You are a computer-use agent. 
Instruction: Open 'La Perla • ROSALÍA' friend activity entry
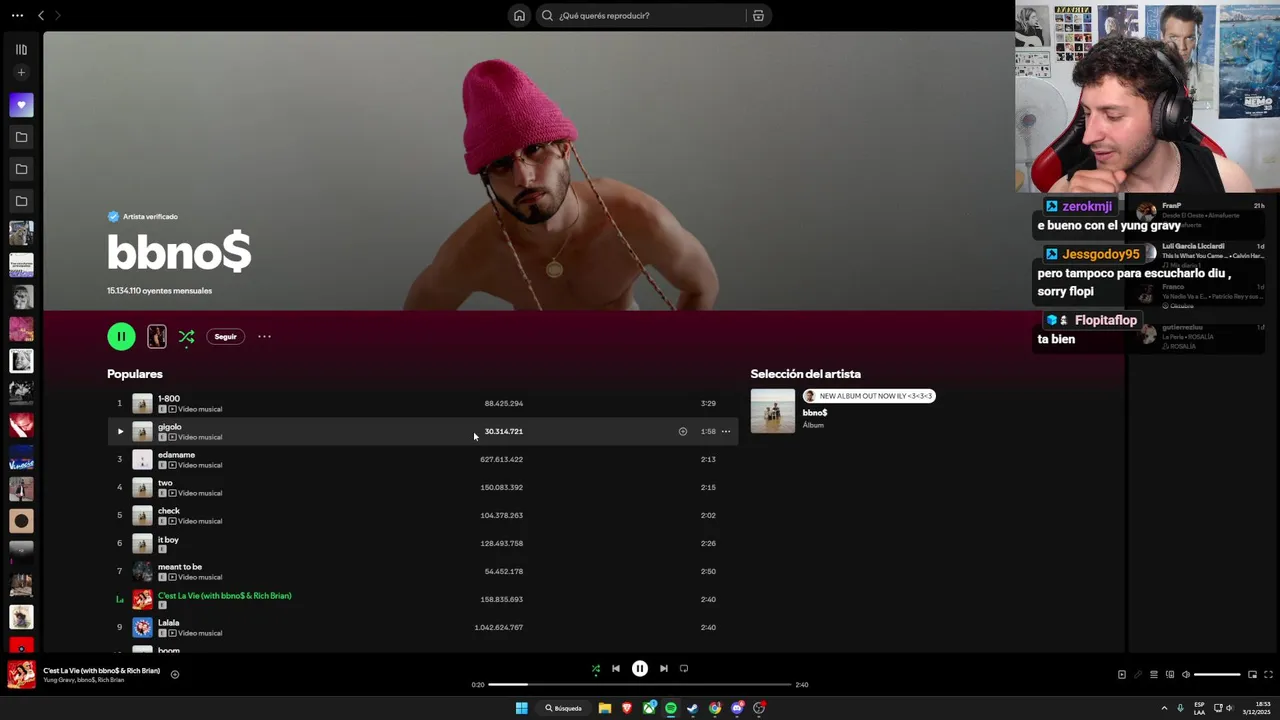[1200, 337]
